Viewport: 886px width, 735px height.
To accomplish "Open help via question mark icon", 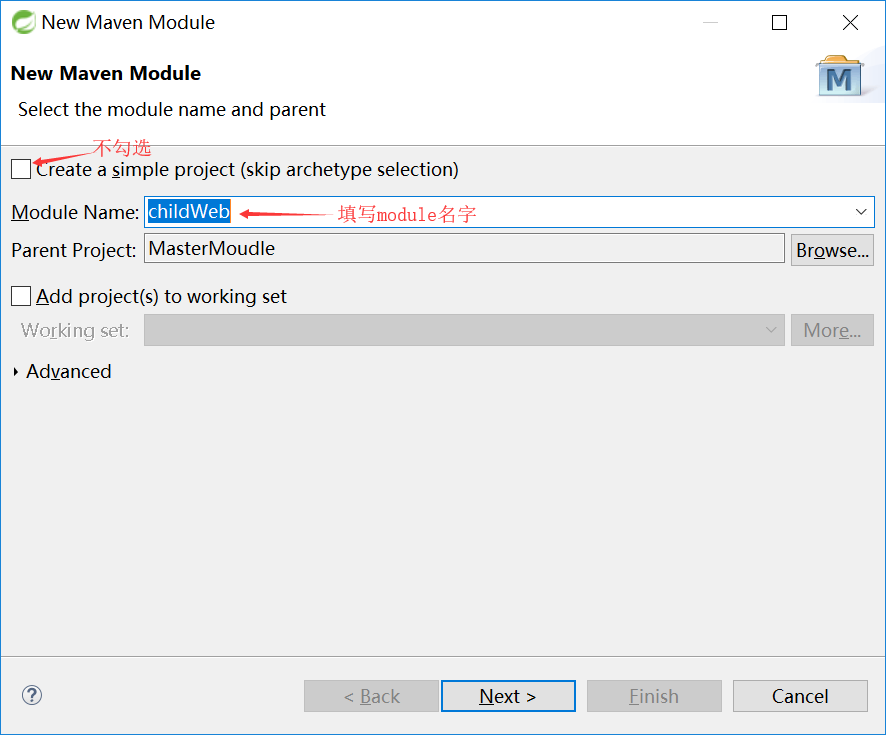I will point(32,695).
